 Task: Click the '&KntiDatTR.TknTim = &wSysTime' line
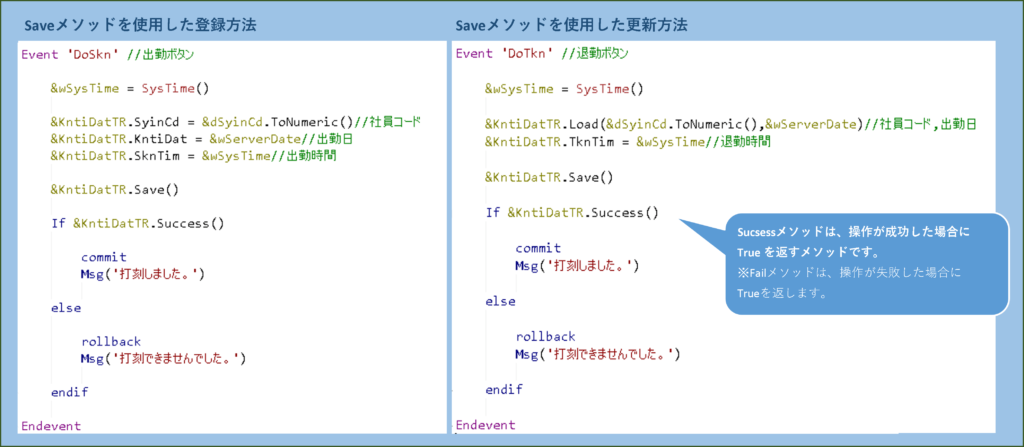tap(628, 141)
